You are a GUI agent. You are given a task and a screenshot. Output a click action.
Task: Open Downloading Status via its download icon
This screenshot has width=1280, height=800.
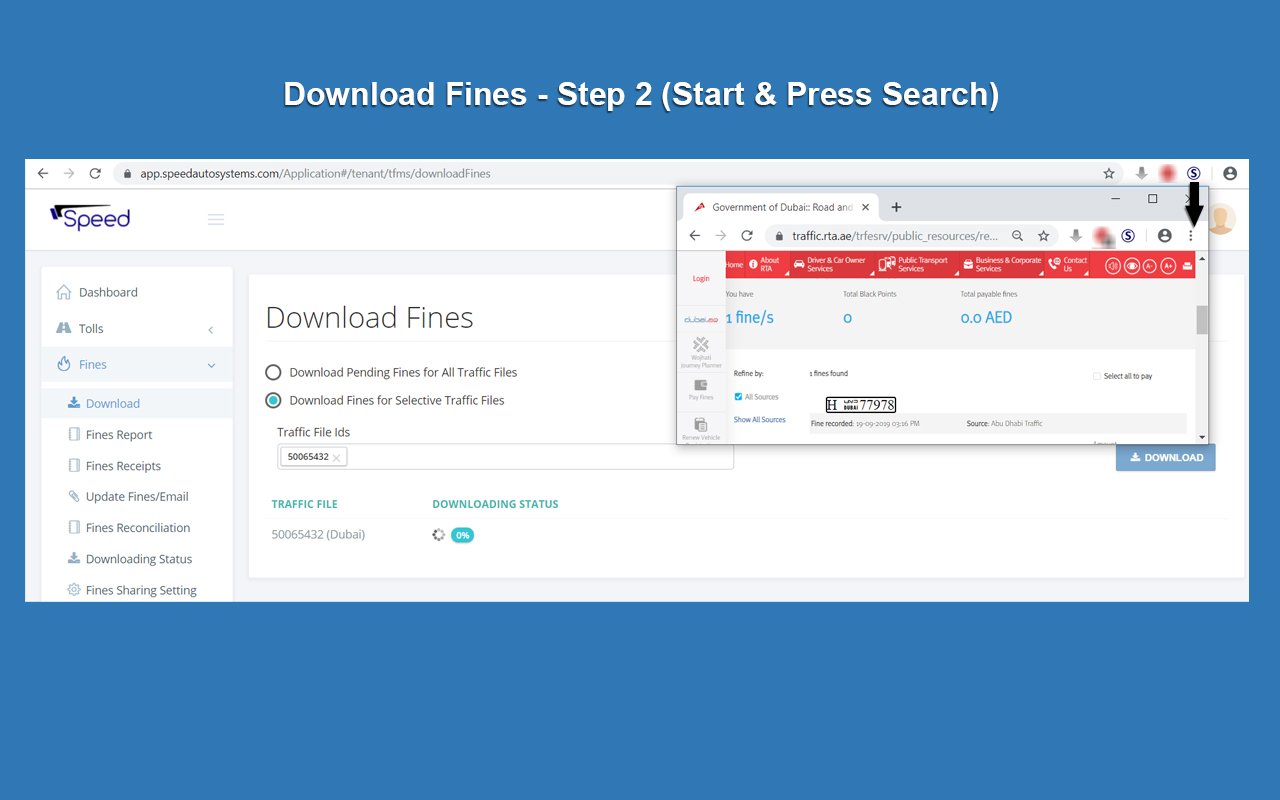point(73,558)
